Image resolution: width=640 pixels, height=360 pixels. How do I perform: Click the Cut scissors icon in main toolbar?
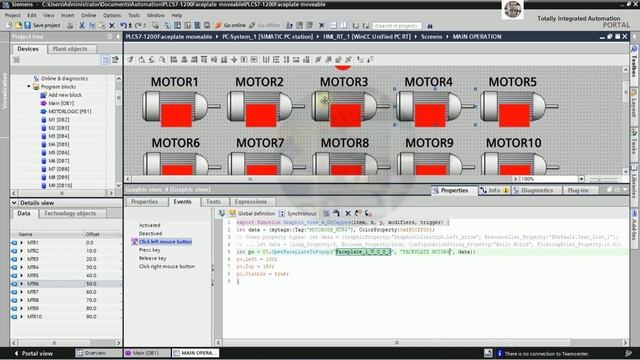[x=82, y=25]
